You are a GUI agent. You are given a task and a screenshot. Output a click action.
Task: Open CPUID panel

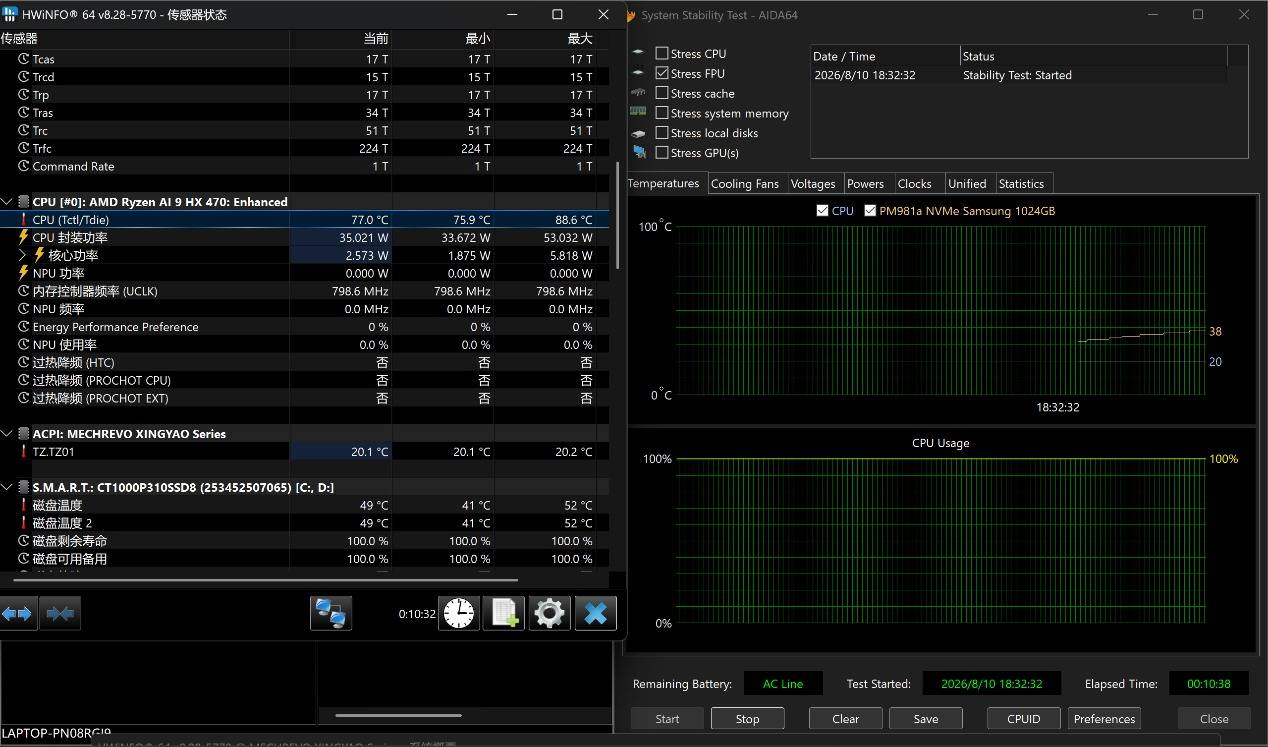coord(1024,719)
